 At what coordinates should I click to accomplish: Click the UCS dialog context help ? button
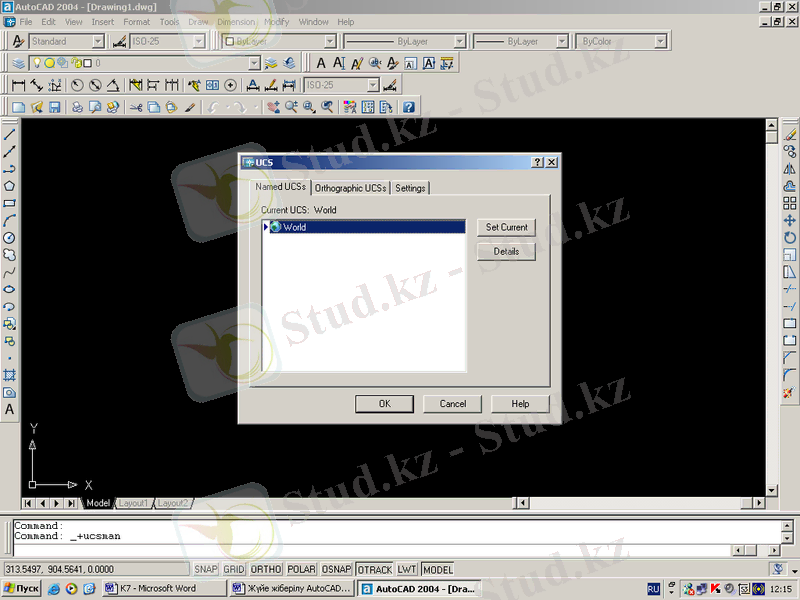[x=537, y=162]
